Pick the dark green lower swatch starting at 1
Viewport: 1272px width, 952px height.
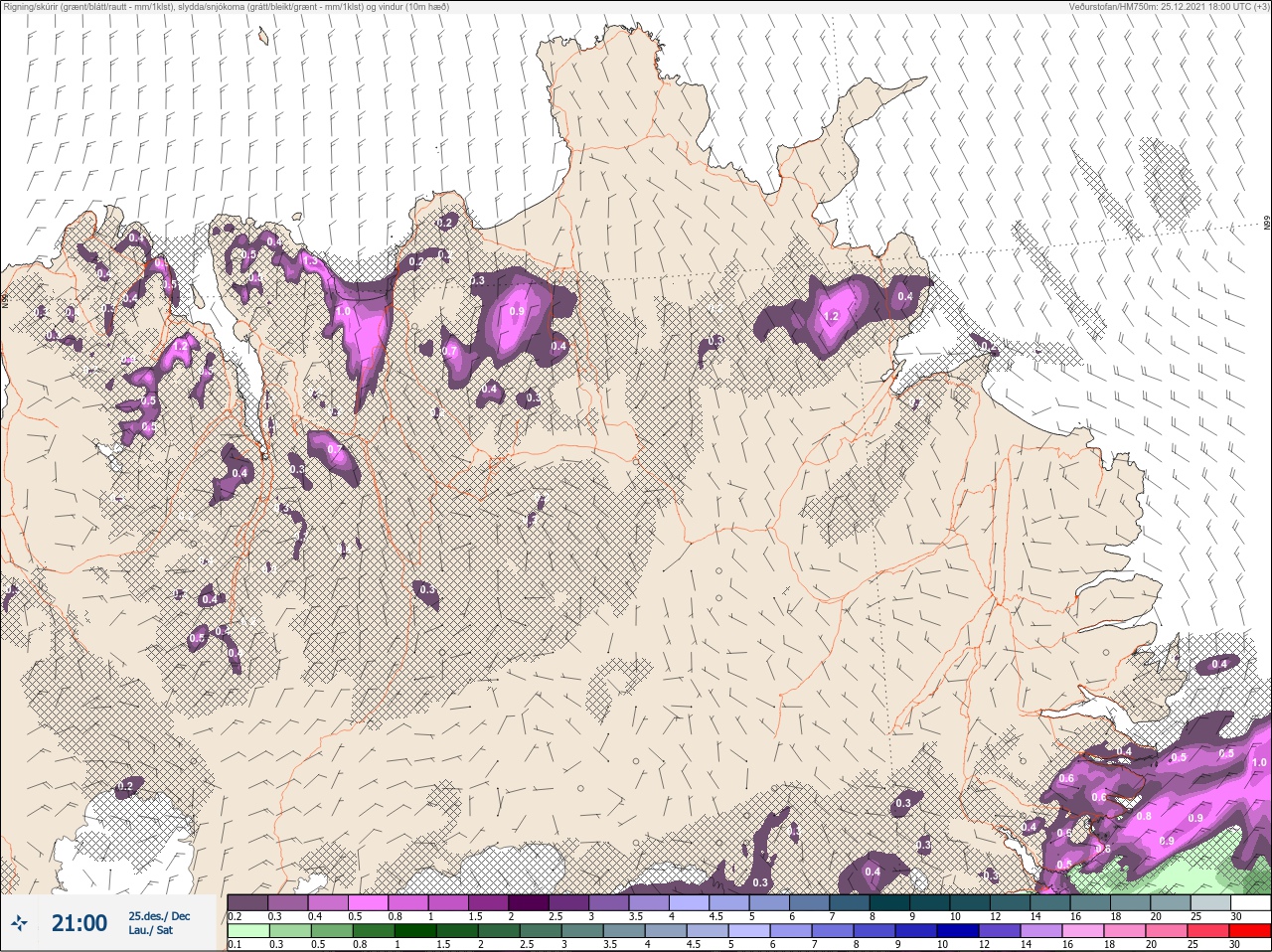(416, 930)
